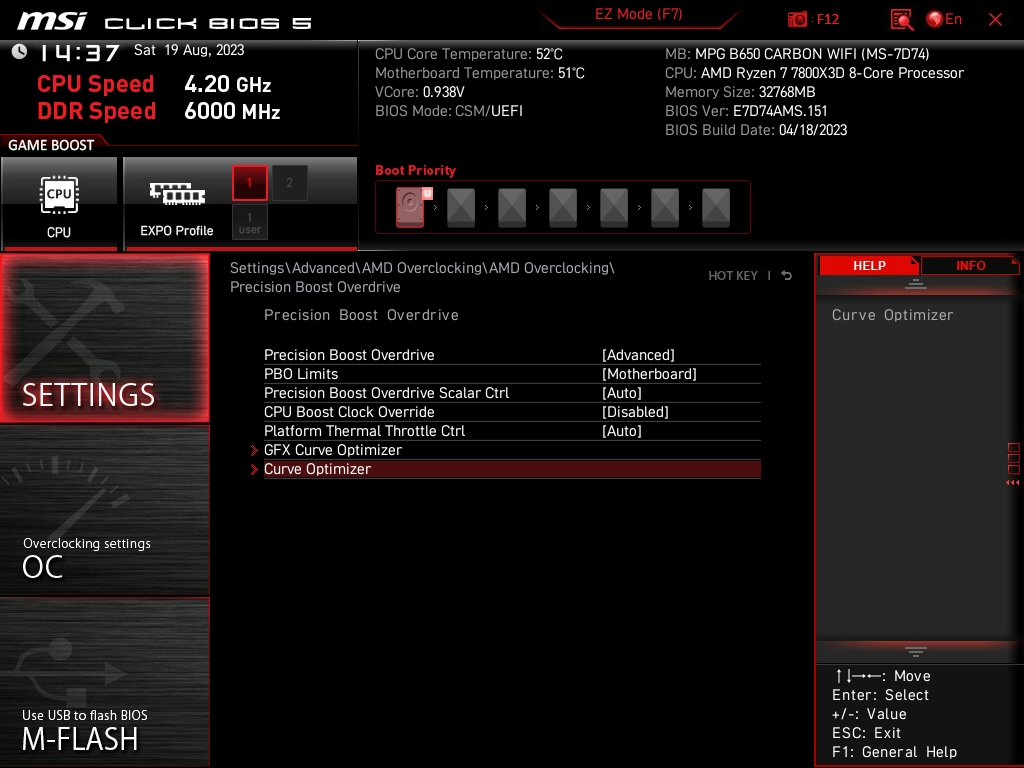This screenshot has width=1024, height=768.
Task: Click the side panel expand arrows
Action: tap(1012, 483)
